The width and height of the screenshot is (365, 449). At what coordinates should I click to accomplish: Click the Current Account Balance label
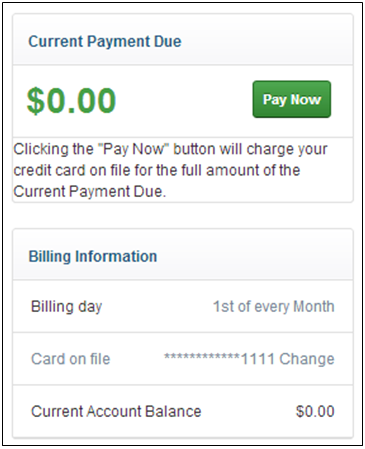(116, 411)
